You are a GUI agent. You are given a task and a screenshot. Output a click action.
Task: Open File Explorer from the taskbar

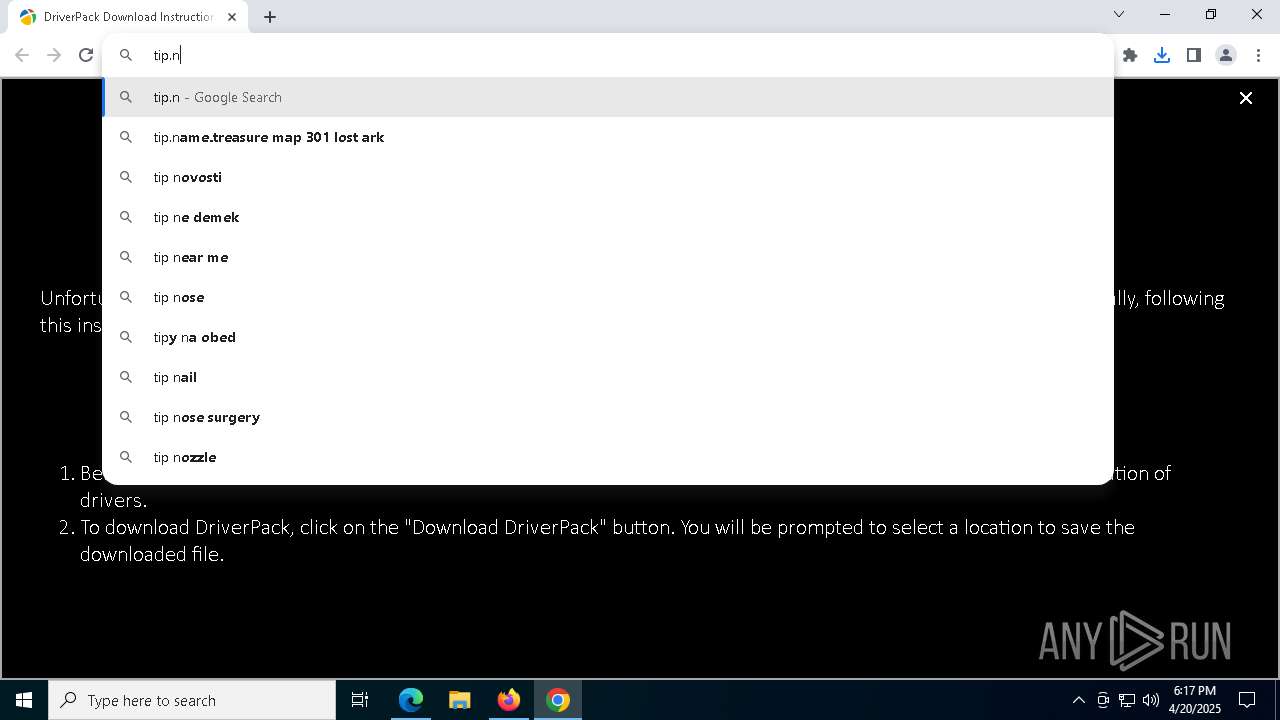[460, 700]
